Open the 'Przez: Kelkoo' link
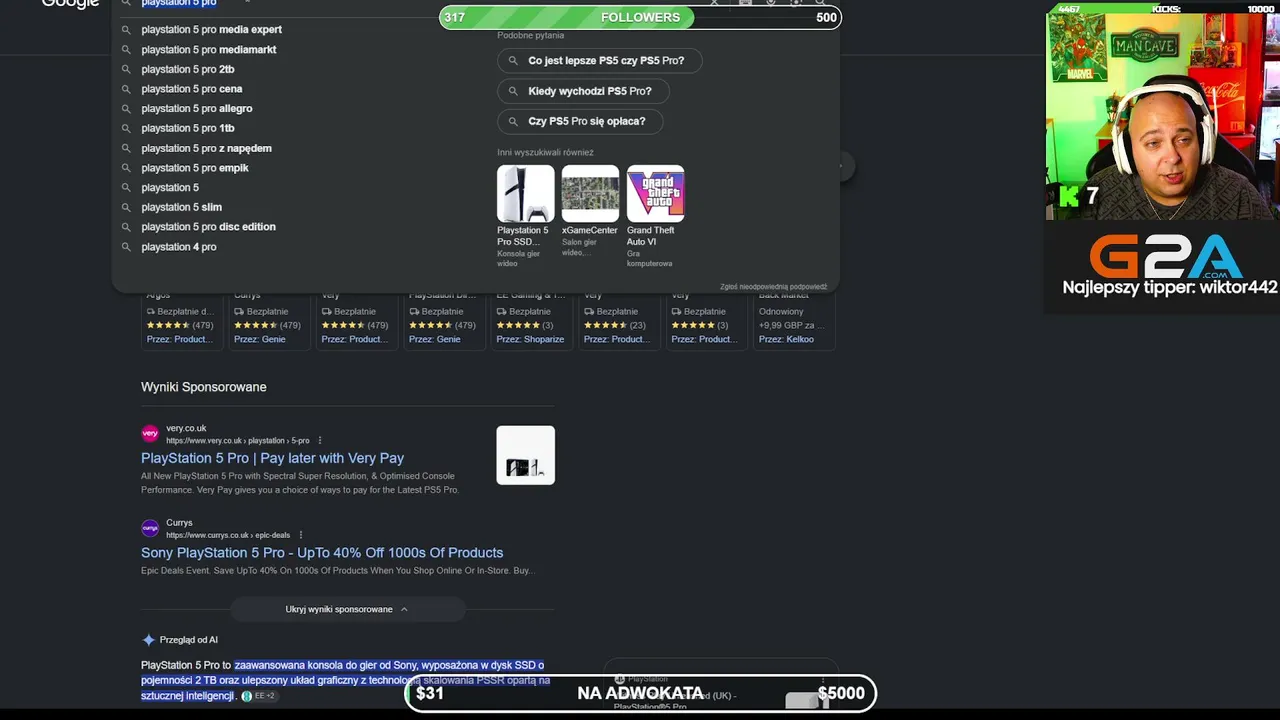The height and width of the screenshot is (720, 1280). (x=786, y=339)
